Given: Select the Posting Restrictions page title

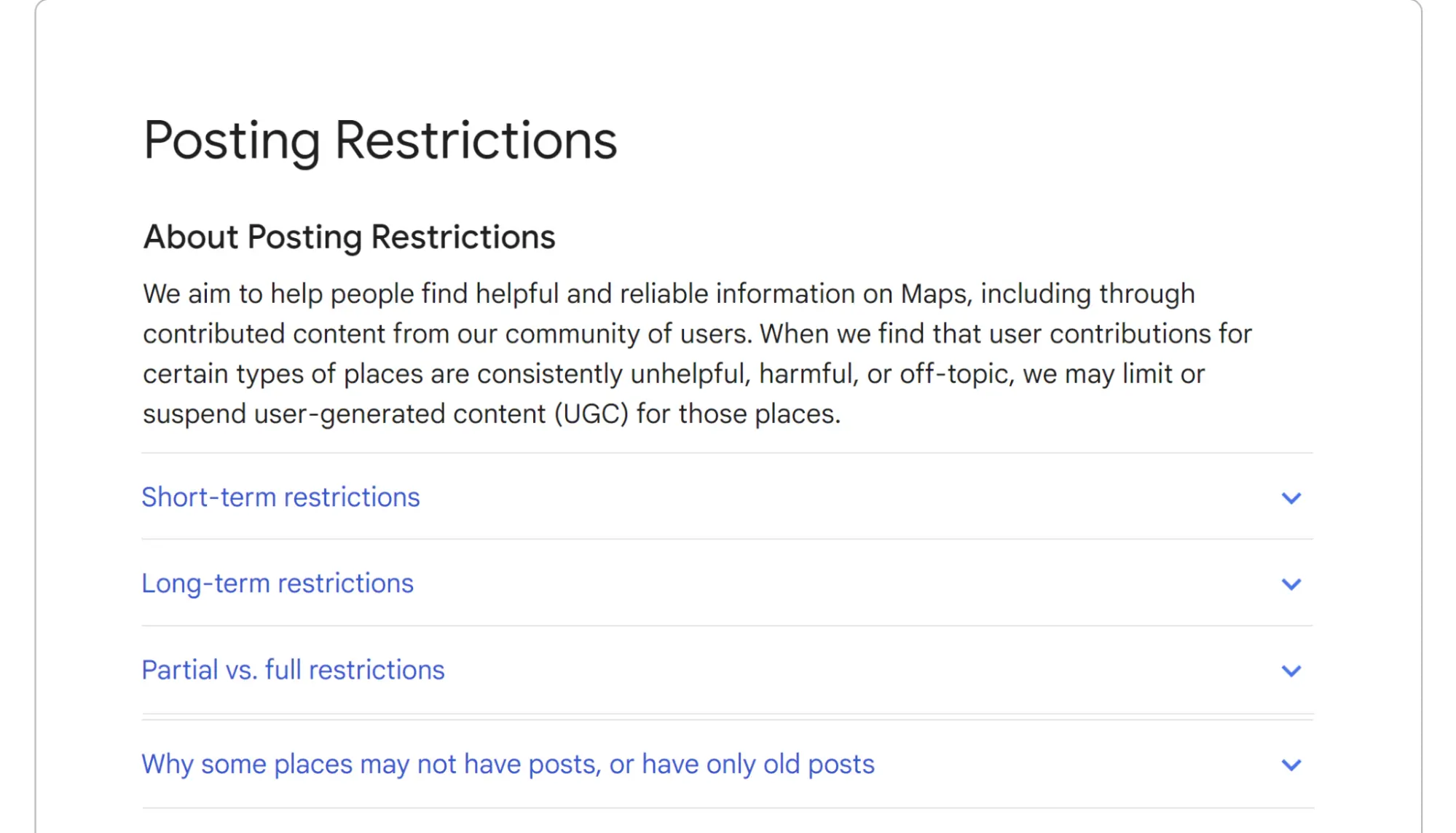Looking at the screenshot, I should pos(379,140).
